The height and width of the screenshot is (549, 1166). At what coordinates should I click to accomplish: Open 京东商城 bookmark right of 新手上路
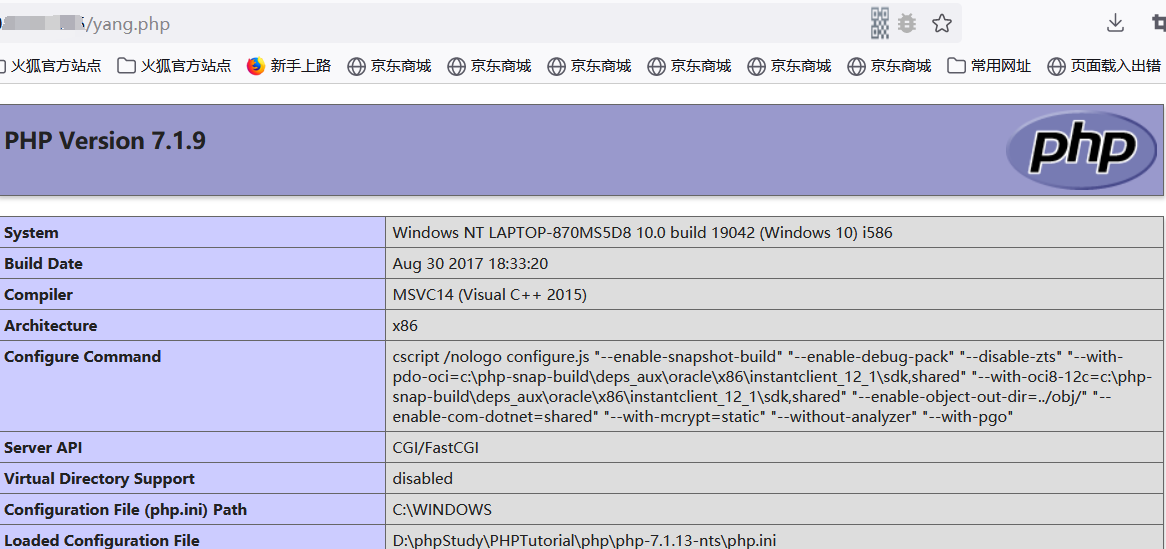point(389,66)
